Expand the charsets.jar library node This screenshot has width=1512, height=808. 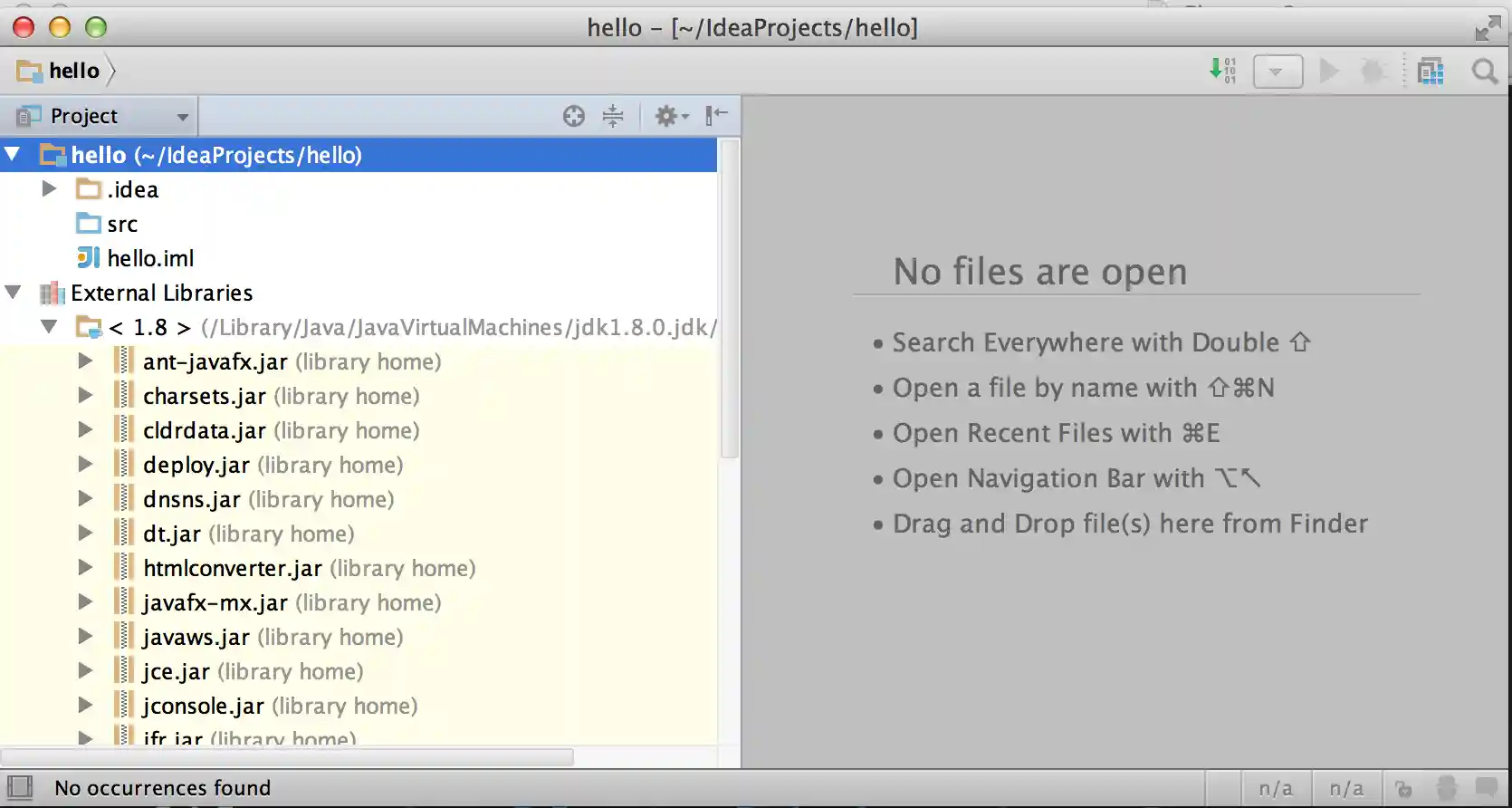pos(85,396)
